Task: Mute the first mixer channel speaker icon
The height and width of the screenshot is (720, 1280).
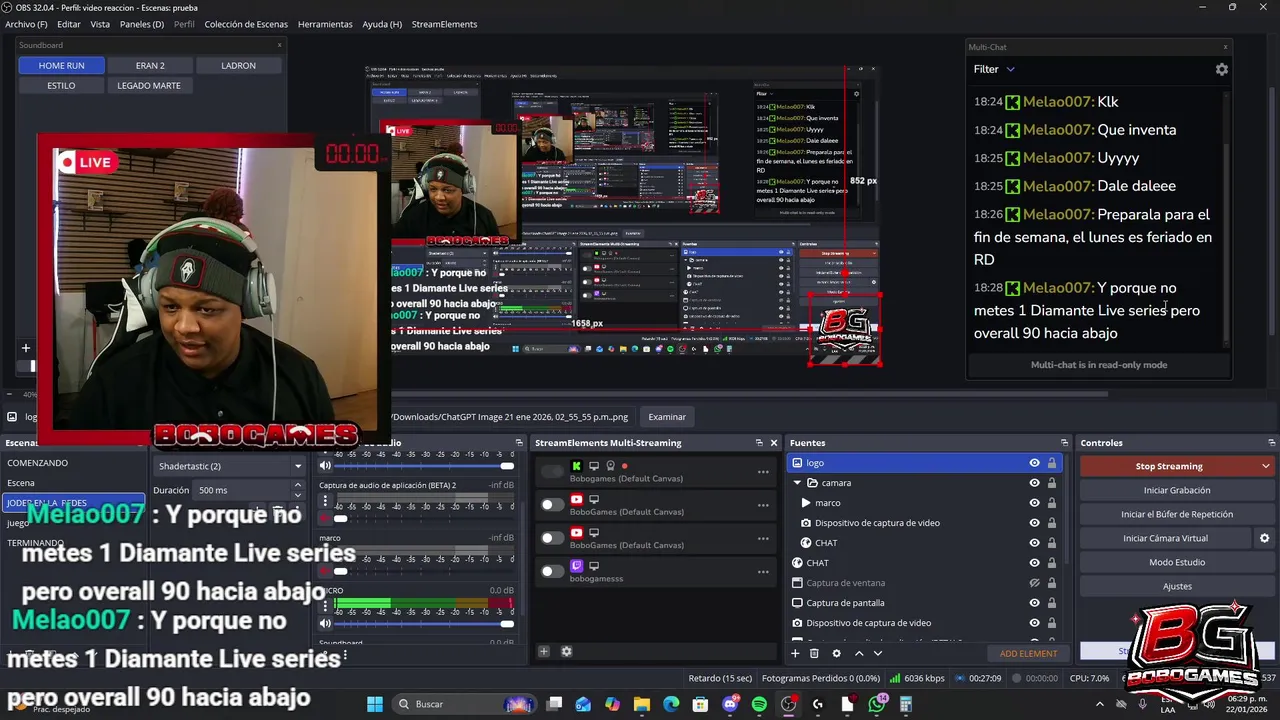Action: pyautogui.click(x=325, y=466)
